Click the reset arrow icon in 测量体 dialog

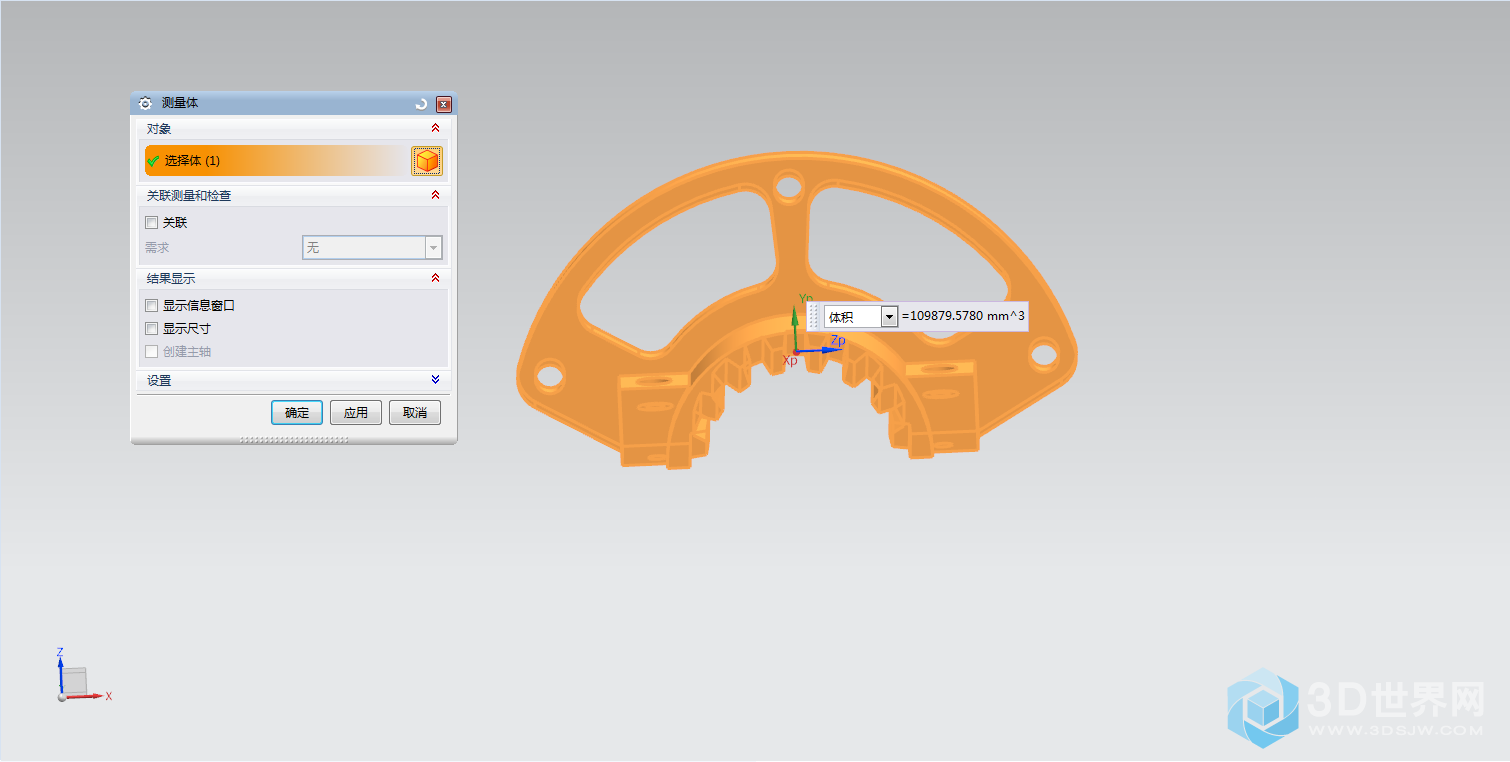(x=422, y=103)
